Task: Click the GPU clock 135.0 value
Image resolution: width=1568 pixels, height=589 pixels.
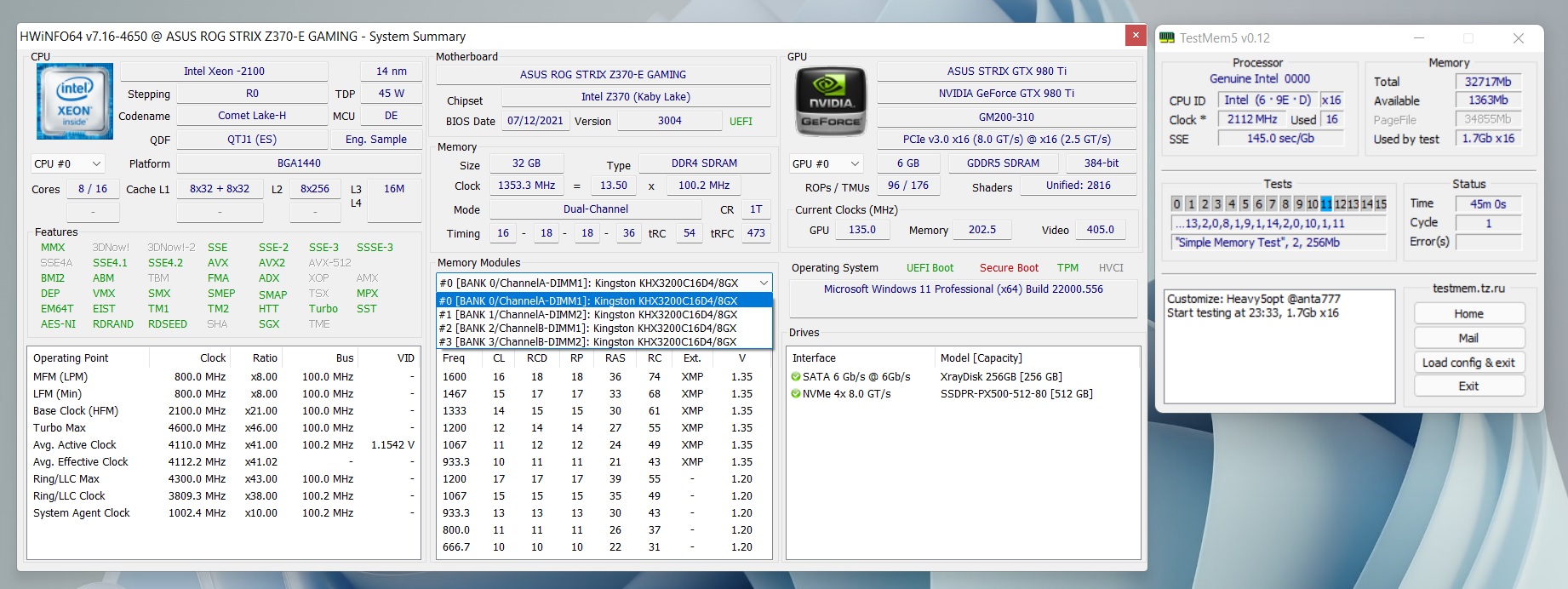Action: (862, 230)
